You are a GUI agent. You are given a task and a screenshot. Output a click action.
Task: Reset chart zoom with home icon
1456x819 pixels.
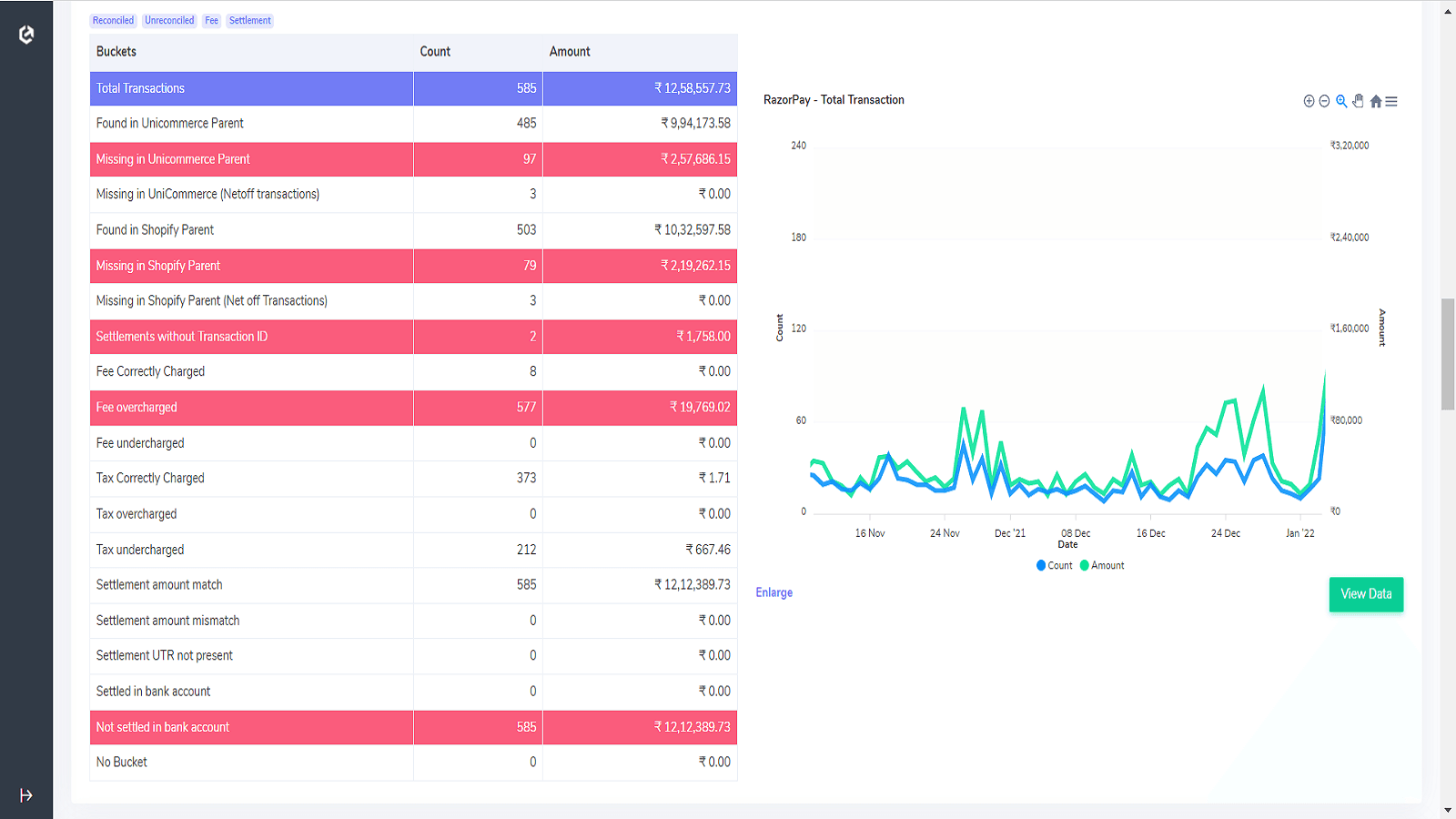click(x=1376, y=101)
